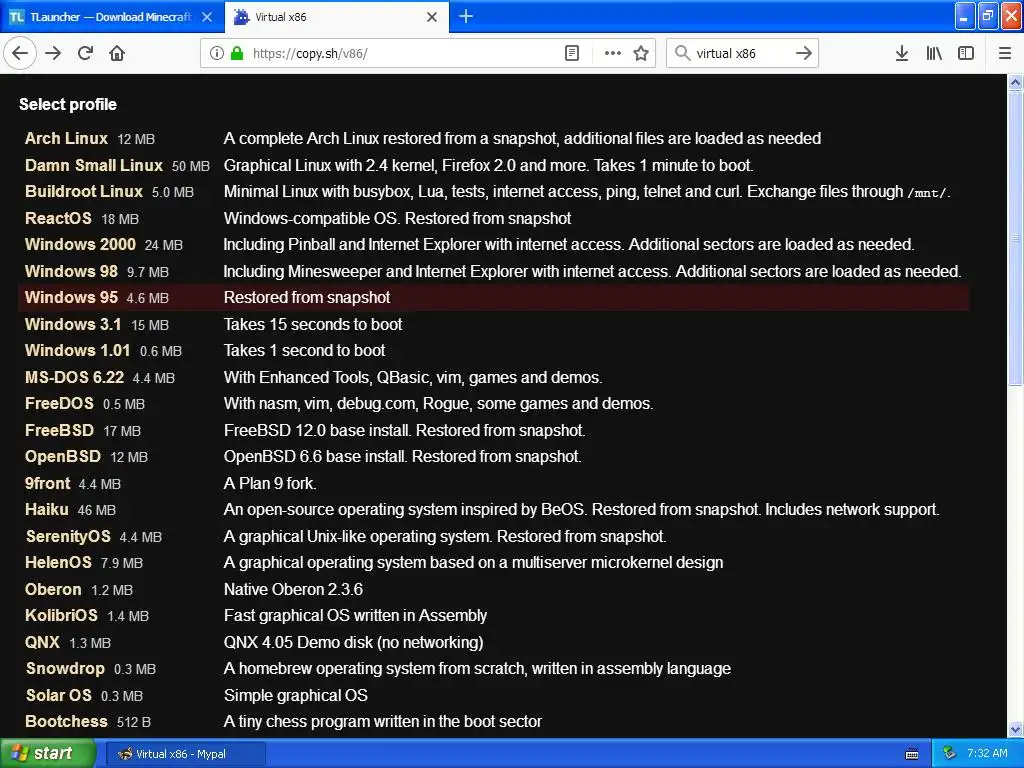
Task: Launch Damn Small Linux profile
Action: 93,165
